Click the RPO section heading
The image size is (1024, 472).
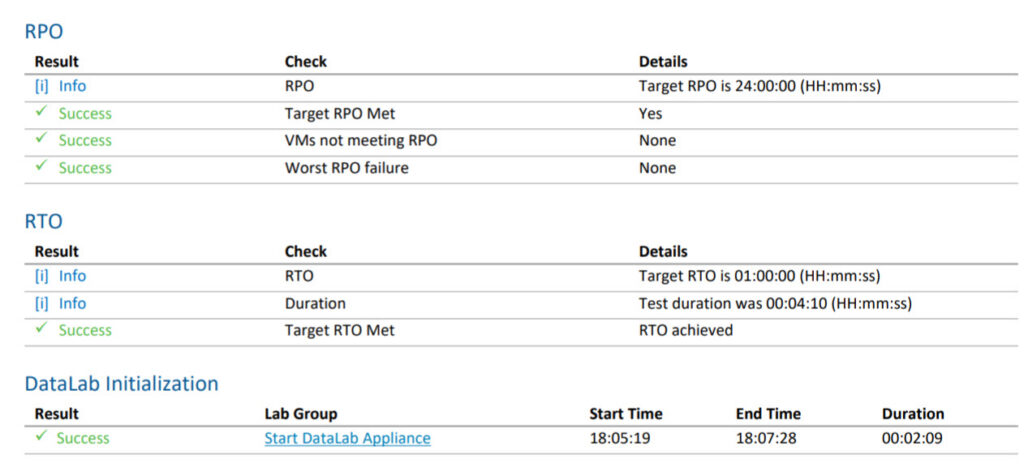tap(44, 31)
